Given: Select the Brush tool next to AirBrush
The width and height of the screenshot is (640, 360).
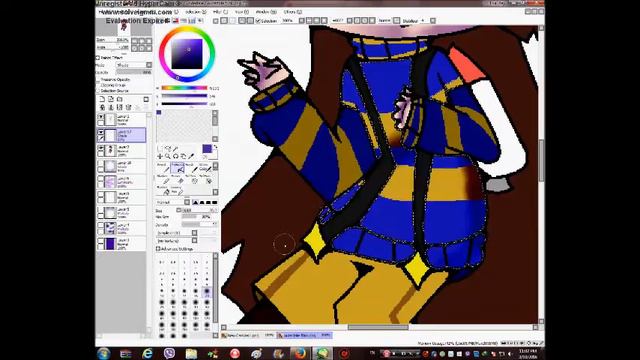Looking at the screenshot, I should 191,167.
